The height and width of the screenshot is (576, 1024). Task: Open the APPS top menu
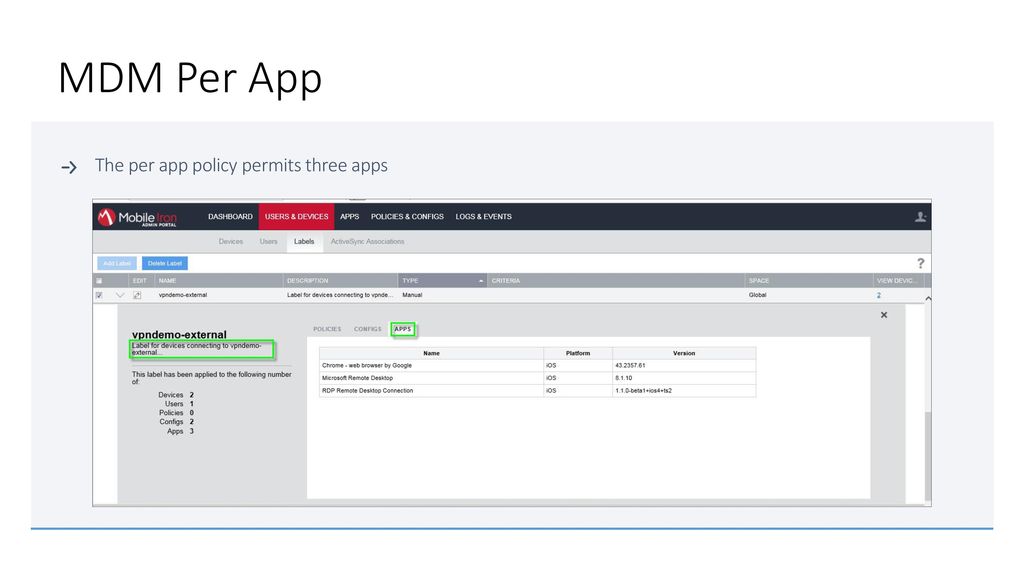[x=349, y=217]
